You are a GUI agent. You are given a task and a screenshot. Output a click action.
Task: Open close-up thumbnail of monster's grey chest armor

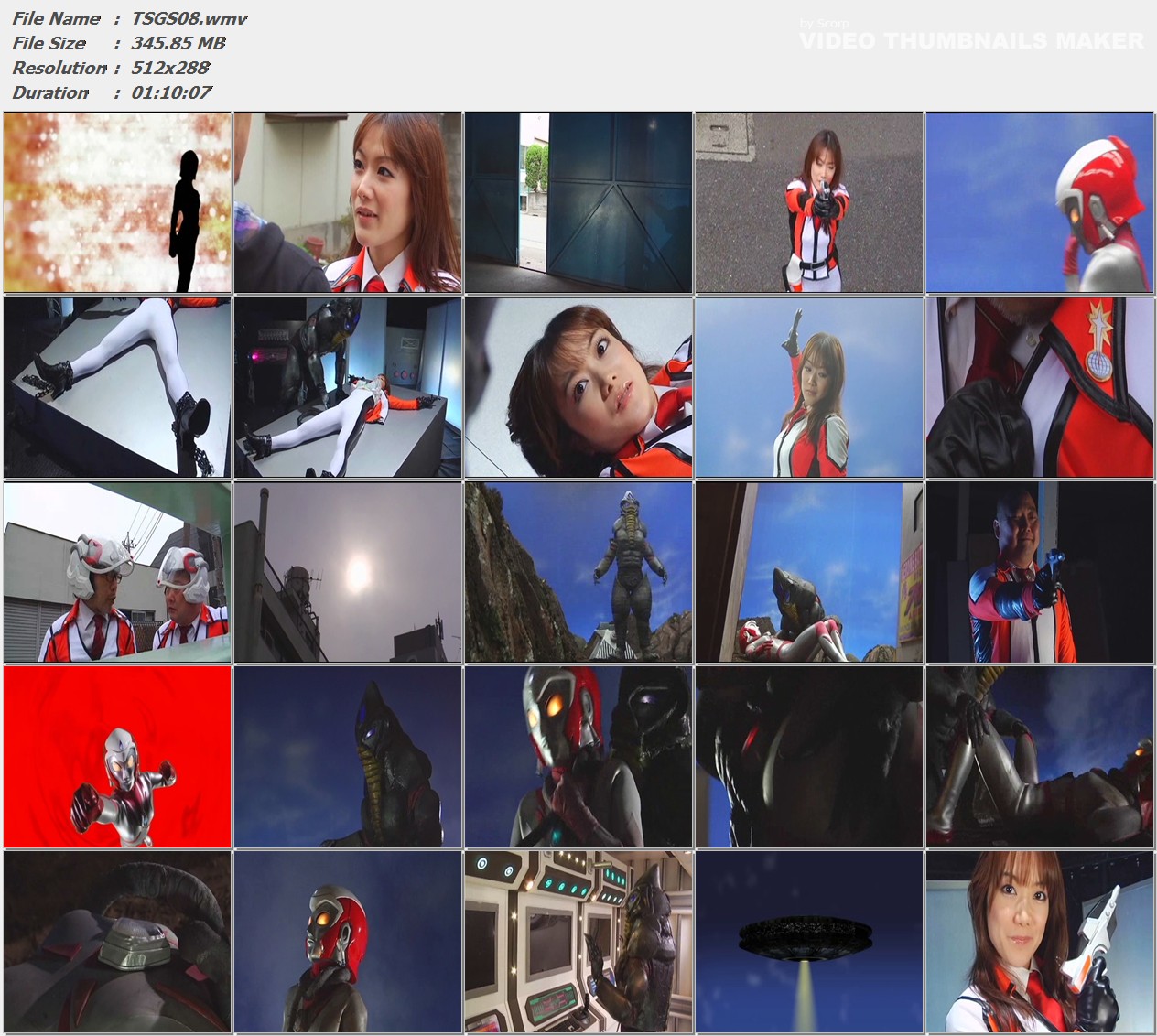click(117, 942)
